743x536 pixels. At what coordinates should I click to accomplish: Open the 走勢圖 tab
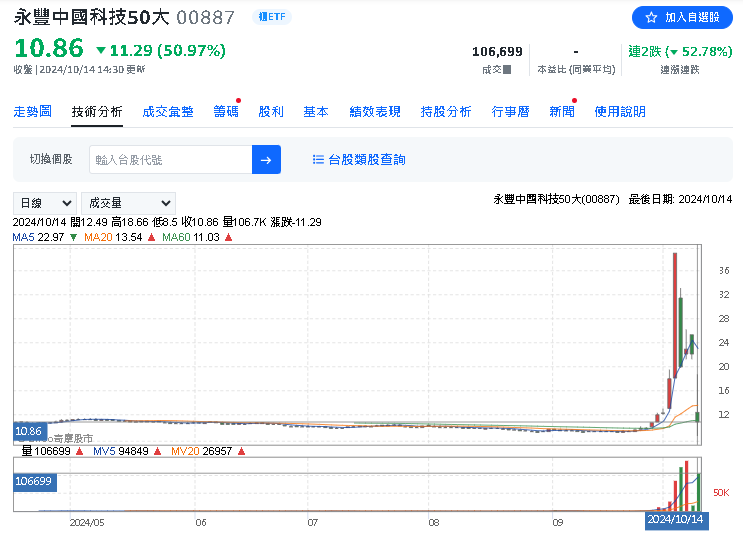tap(33, 111)
